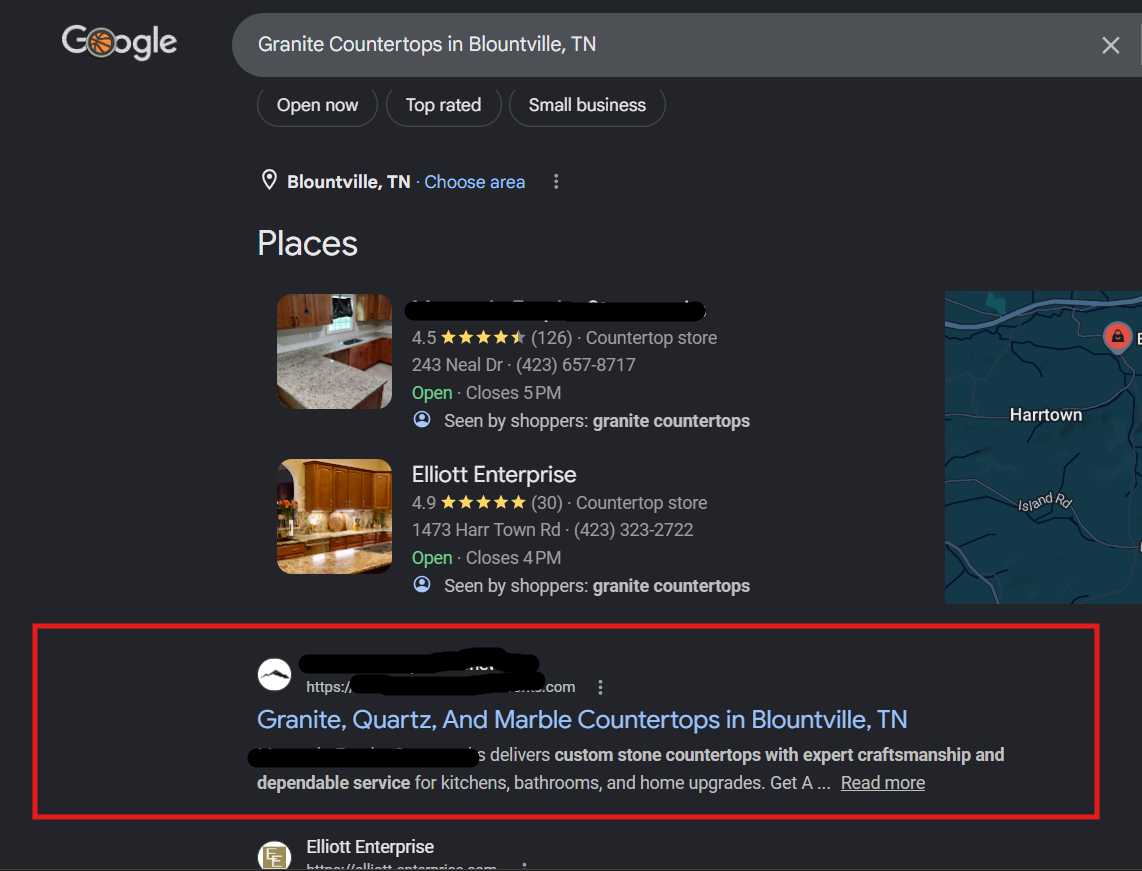Image resolution: width=1142 pixels, height=871 pixels.
Task: Apply the Open now filter
Action: (318, 106)
